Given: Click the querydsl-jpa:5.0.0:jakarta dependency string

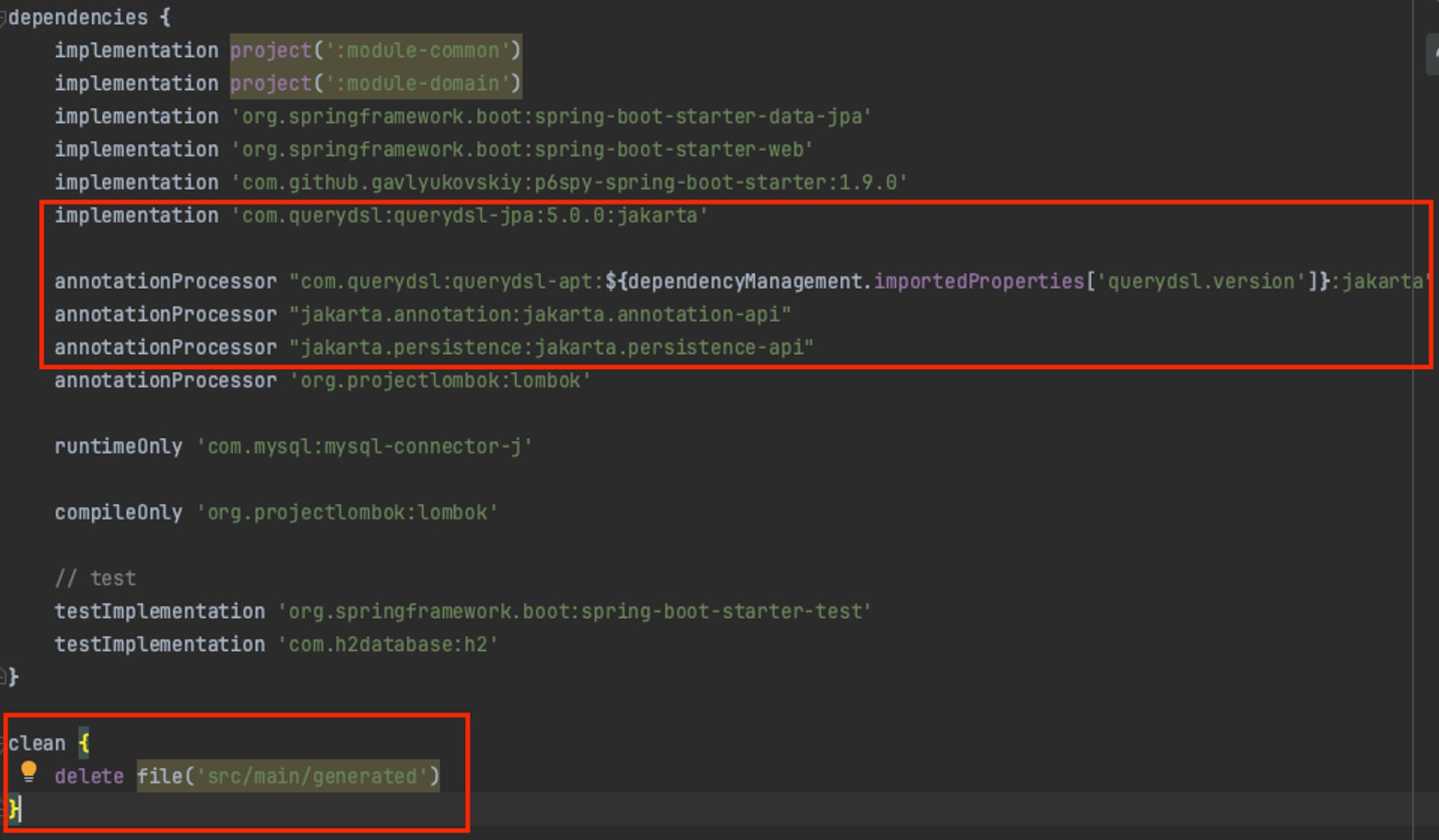Looking at the screenshot, I should click(x=469, y=216).
